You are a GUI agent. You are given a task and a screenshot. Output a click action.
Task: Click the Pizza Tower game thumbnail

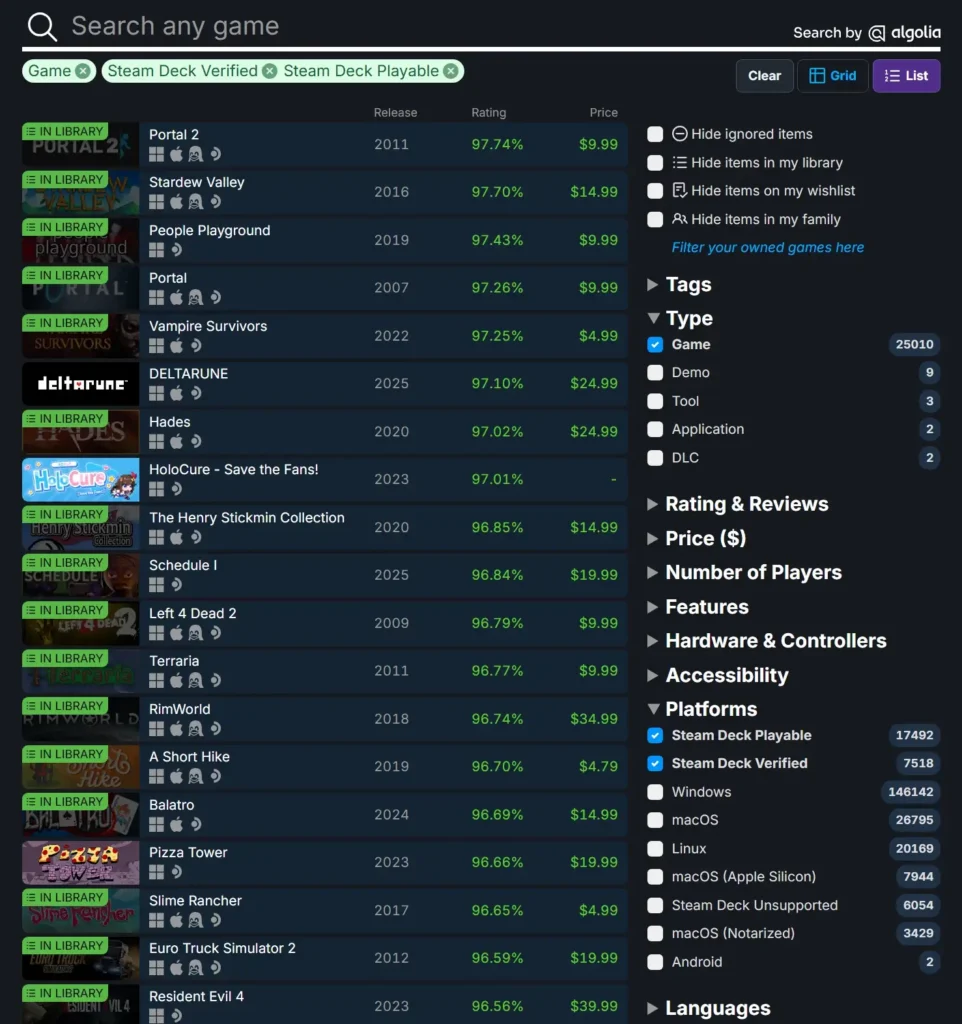click(x=81, y=863)
